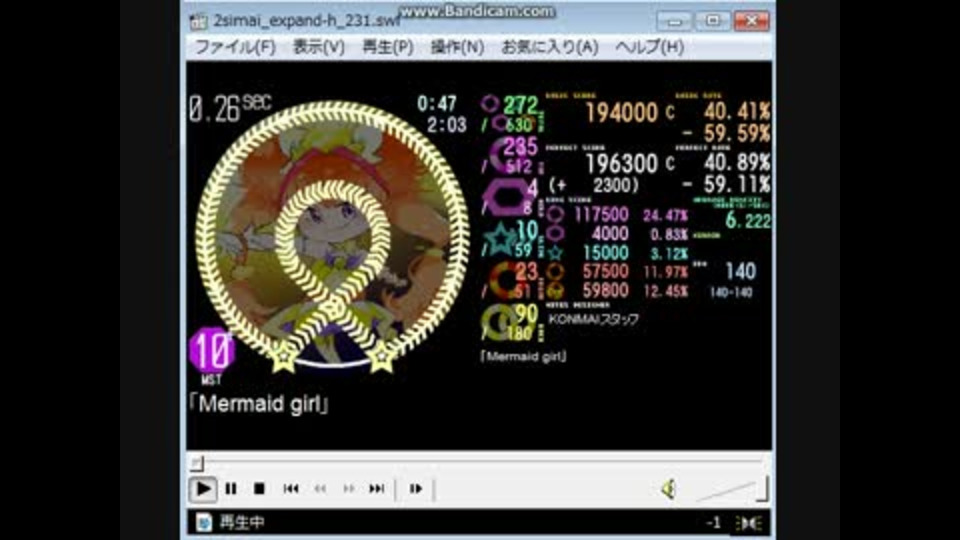960x540 pixels.
Task: Open the 操作(N) menu
Action: point(457,47)
